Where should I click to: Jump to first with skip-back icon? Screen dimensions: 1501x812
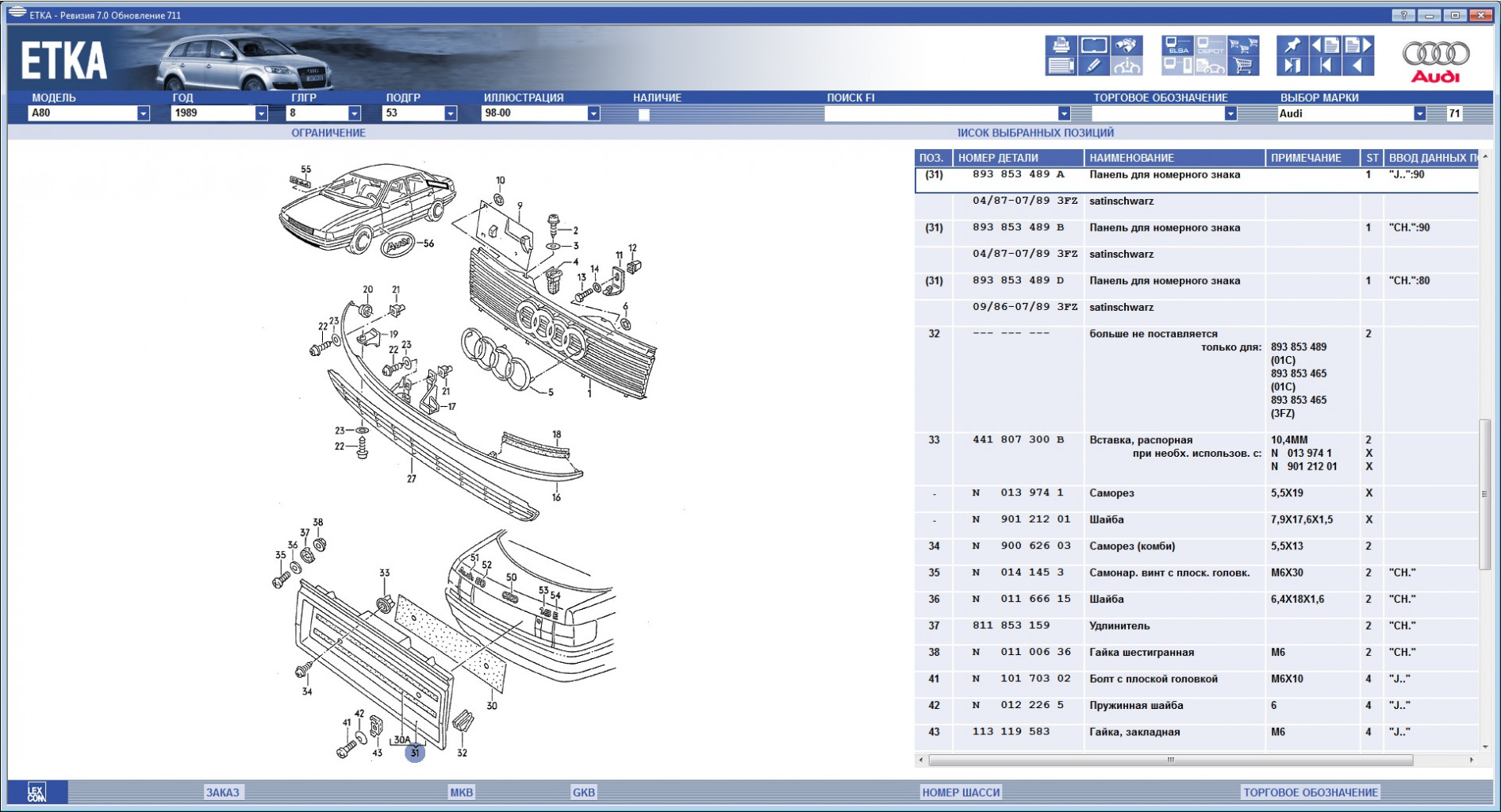pos(1325,66)
